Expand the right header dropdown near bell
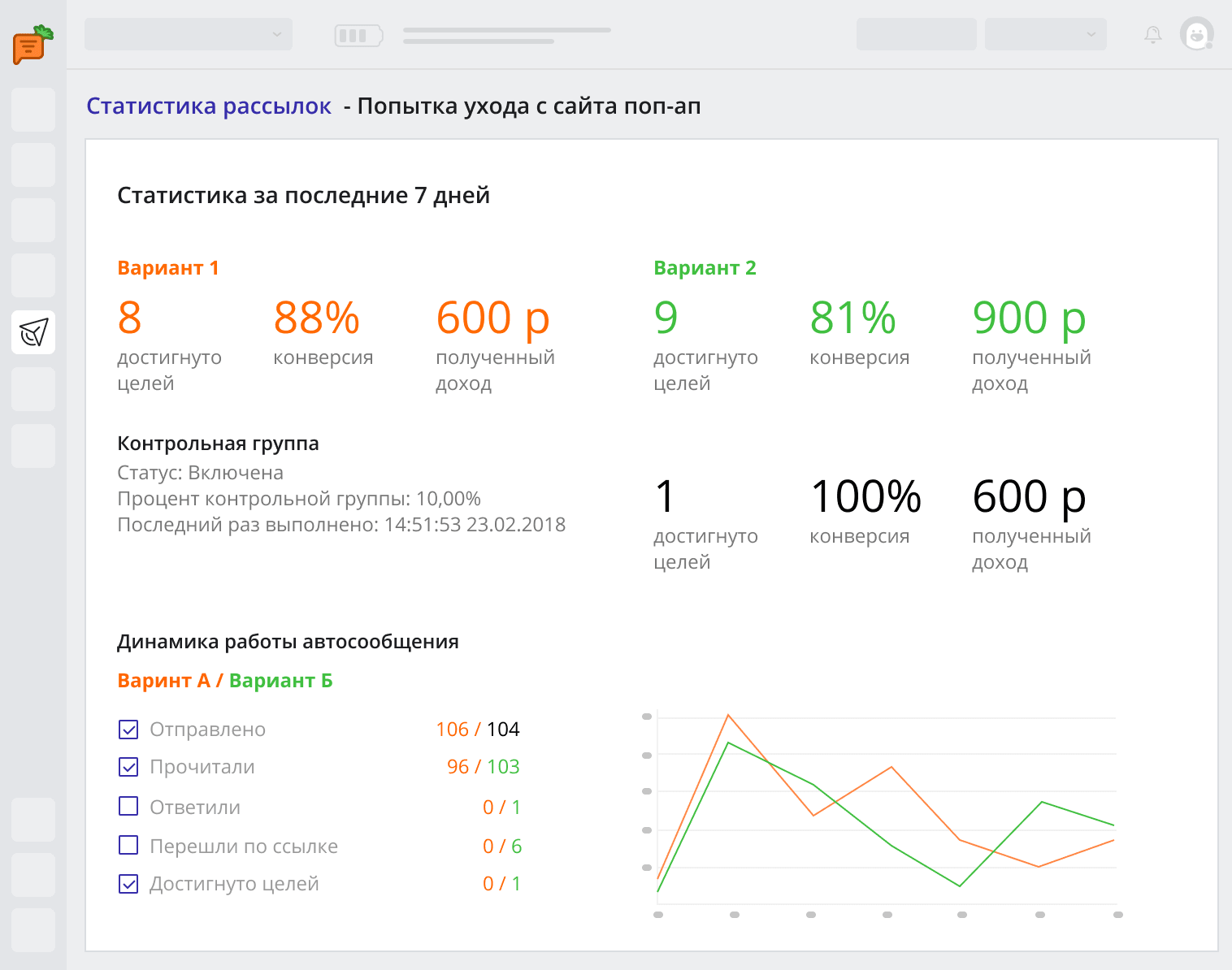The height and width of the screenshot is (970, 1232). coord(1046,34)
